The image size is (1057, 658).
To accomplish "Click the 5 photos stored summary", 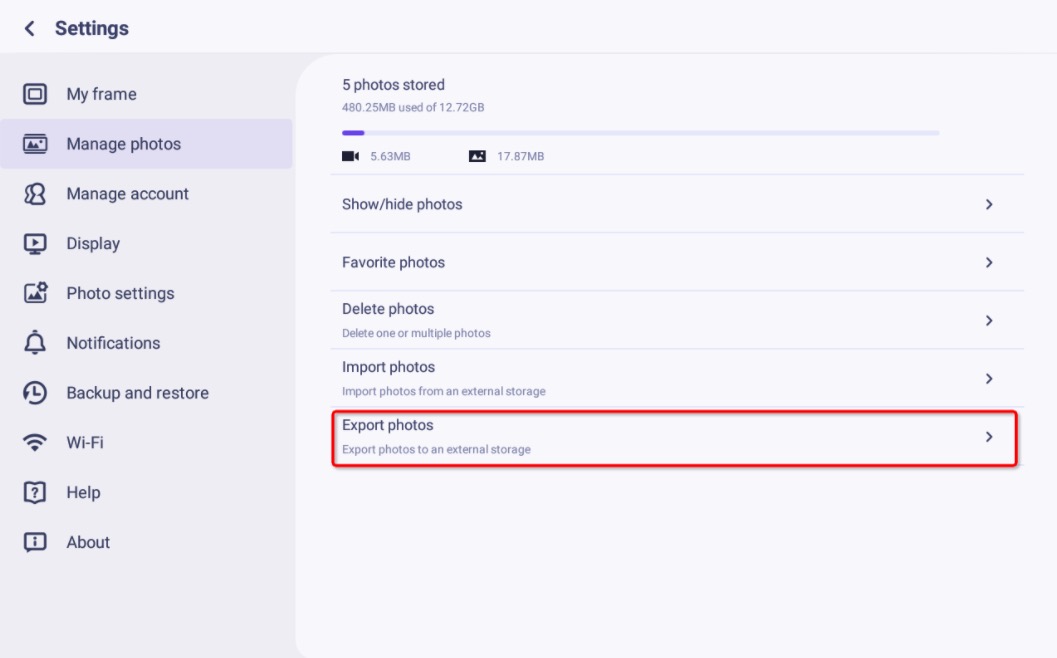I will pos(394,84).
